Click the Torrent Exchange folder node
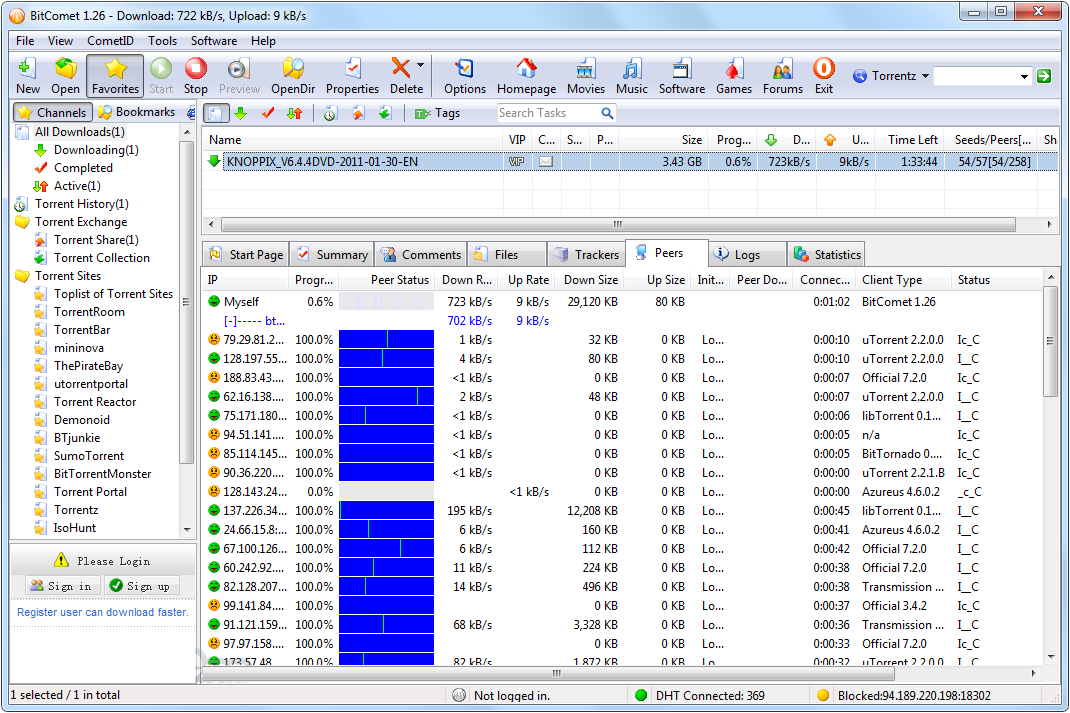Image resolution: width=1070 pixels, height=713 pixels. coord(81,222)
